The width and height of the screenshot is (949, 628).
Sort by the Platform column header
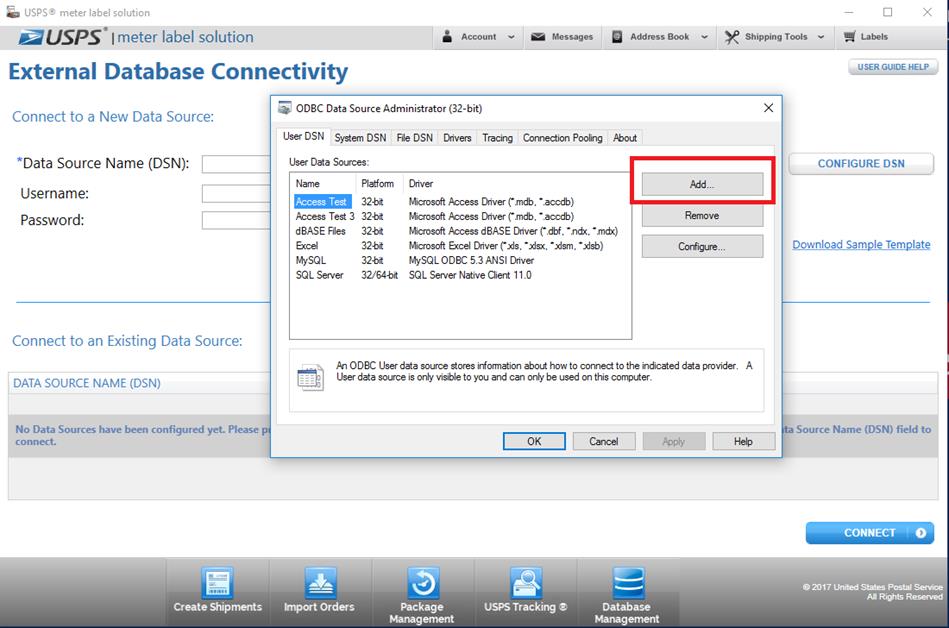click(x=378, y=183)
